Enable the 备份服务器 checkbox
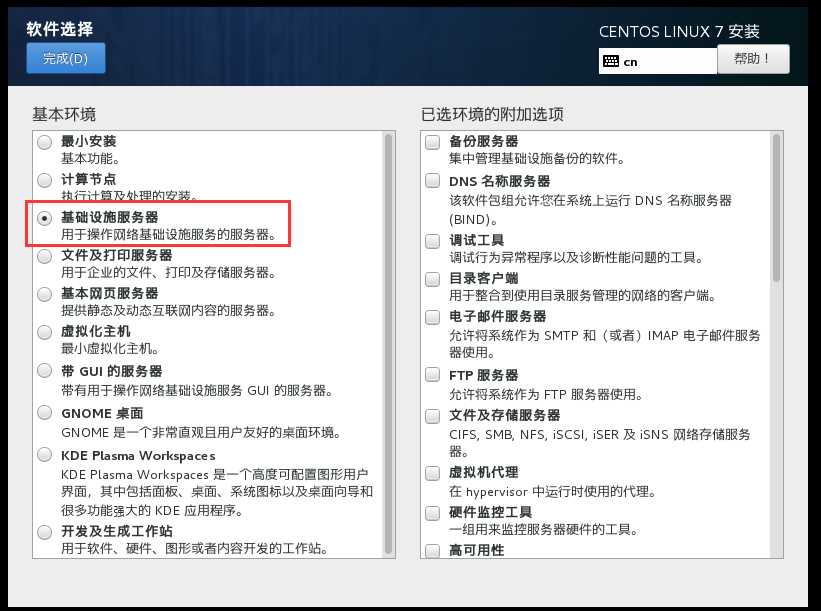This screenshot has width=821, height=611. (x=432, y=142)
